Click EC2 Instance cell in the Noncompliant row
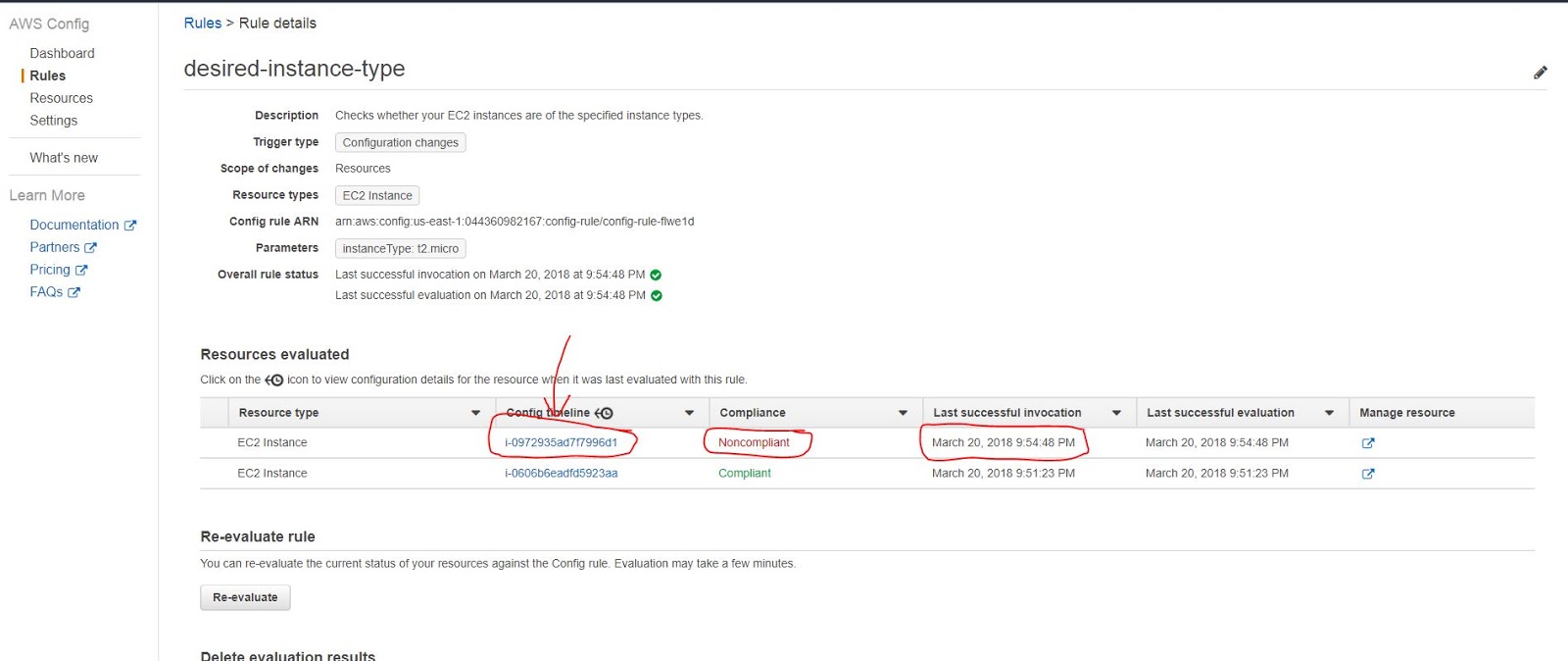The height and width of the screenshot is (661, 1568). click(x=272, y=443)
